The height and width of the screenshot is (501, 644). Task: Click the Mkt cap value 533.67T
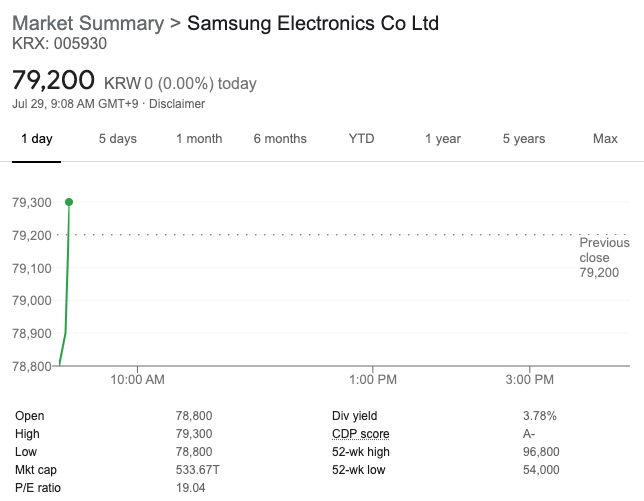click(x=198, y=469)
